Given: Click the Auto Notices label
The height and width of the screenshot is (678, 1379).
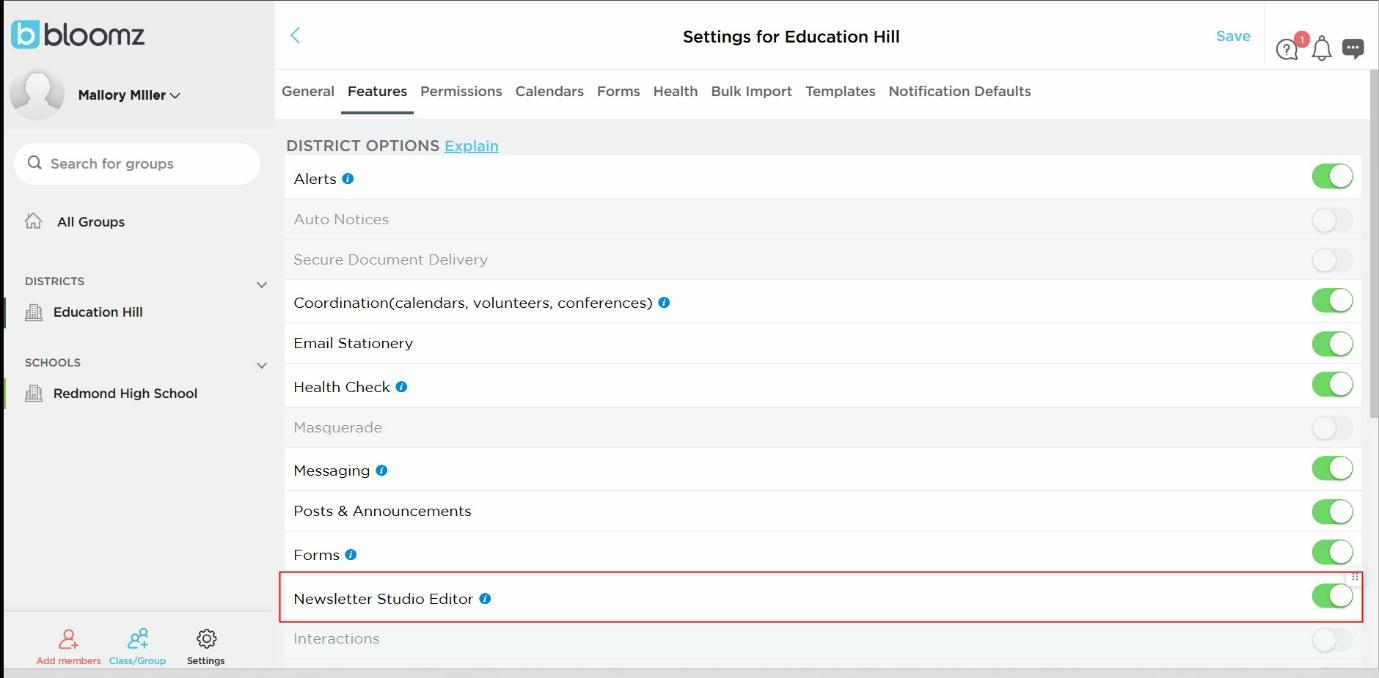Looking at the screenshot, I should click(341, 219).
